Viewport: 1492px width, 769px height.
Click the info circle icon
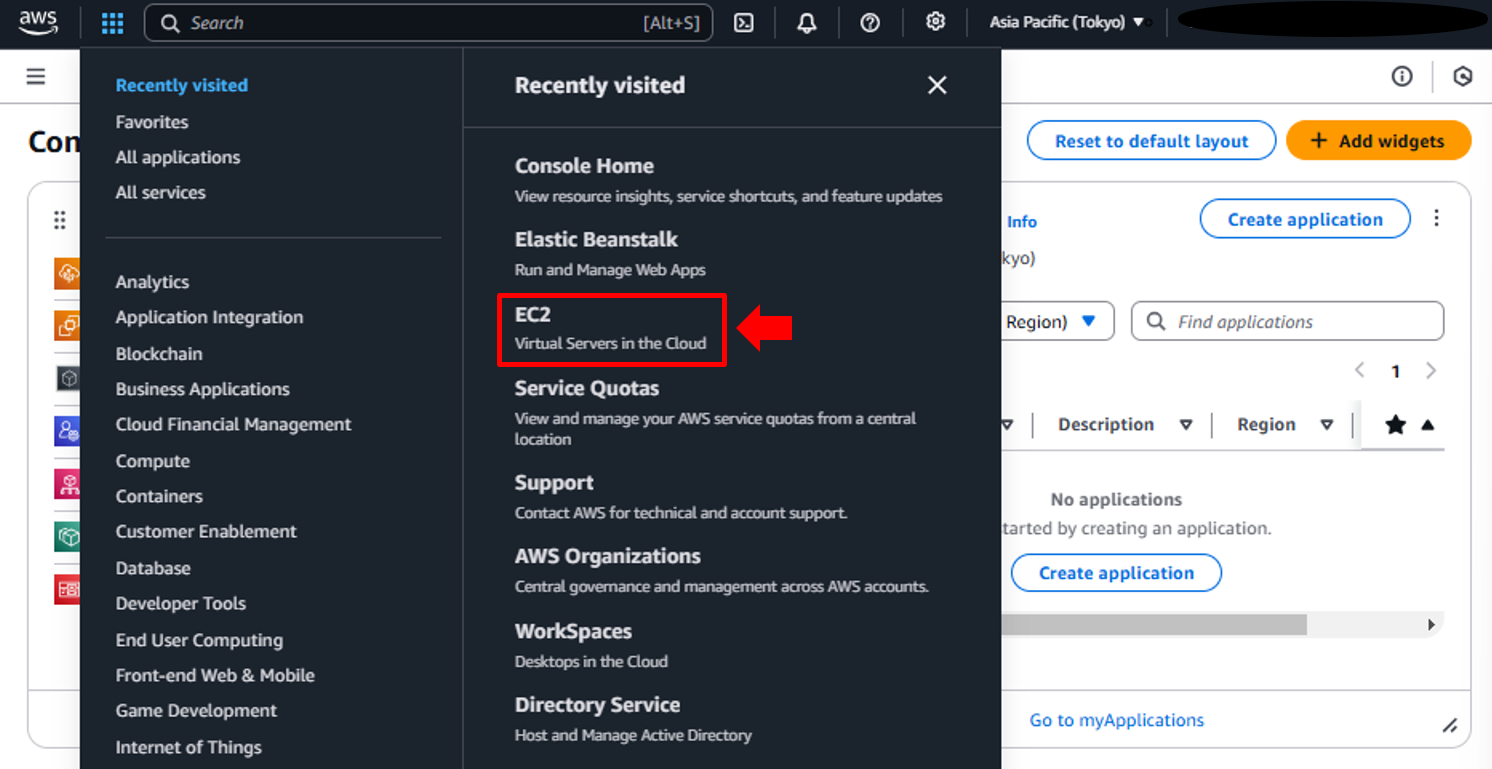(x=1402, y=77)
